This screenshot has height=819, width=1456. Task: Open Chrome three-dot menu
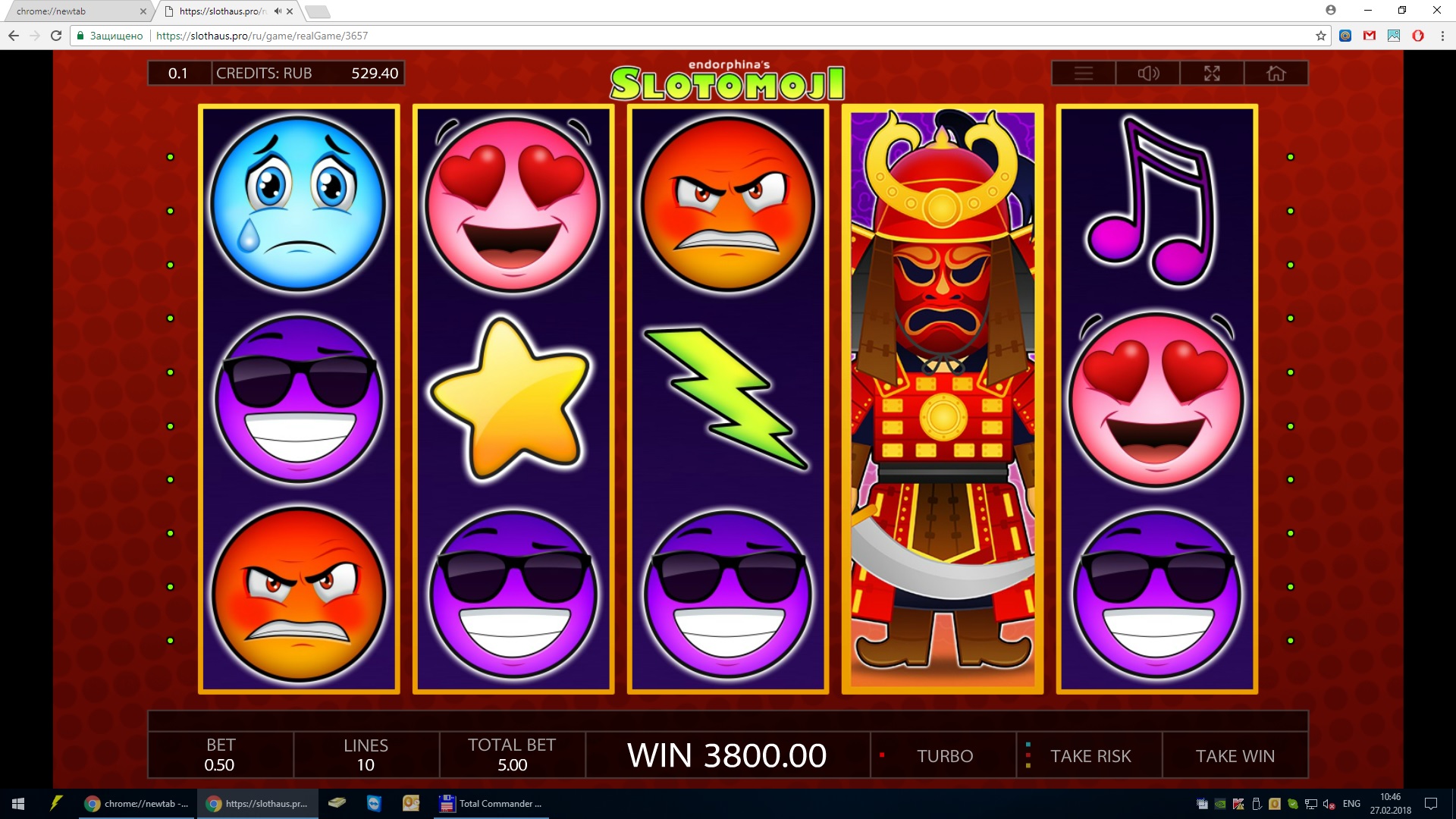1442,36
